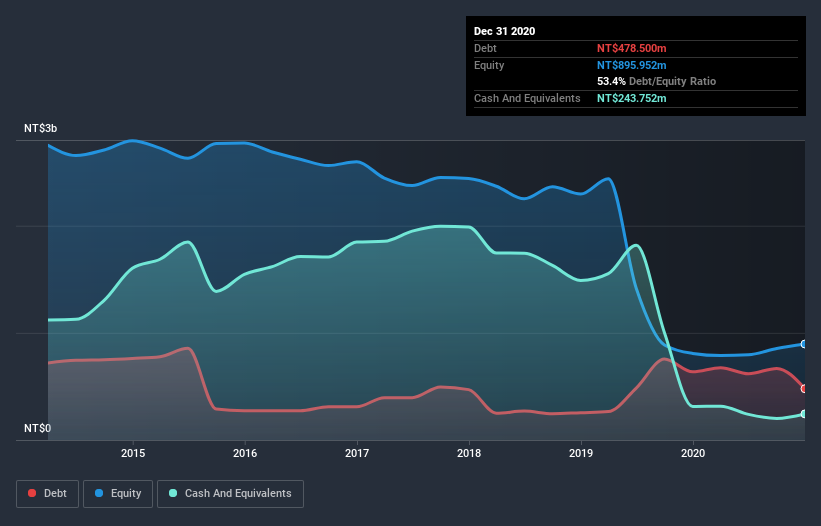This screenshot has height=526, width=821.
Task: Click the NT$478.500m debt value
Action: (x=631, y=48)
